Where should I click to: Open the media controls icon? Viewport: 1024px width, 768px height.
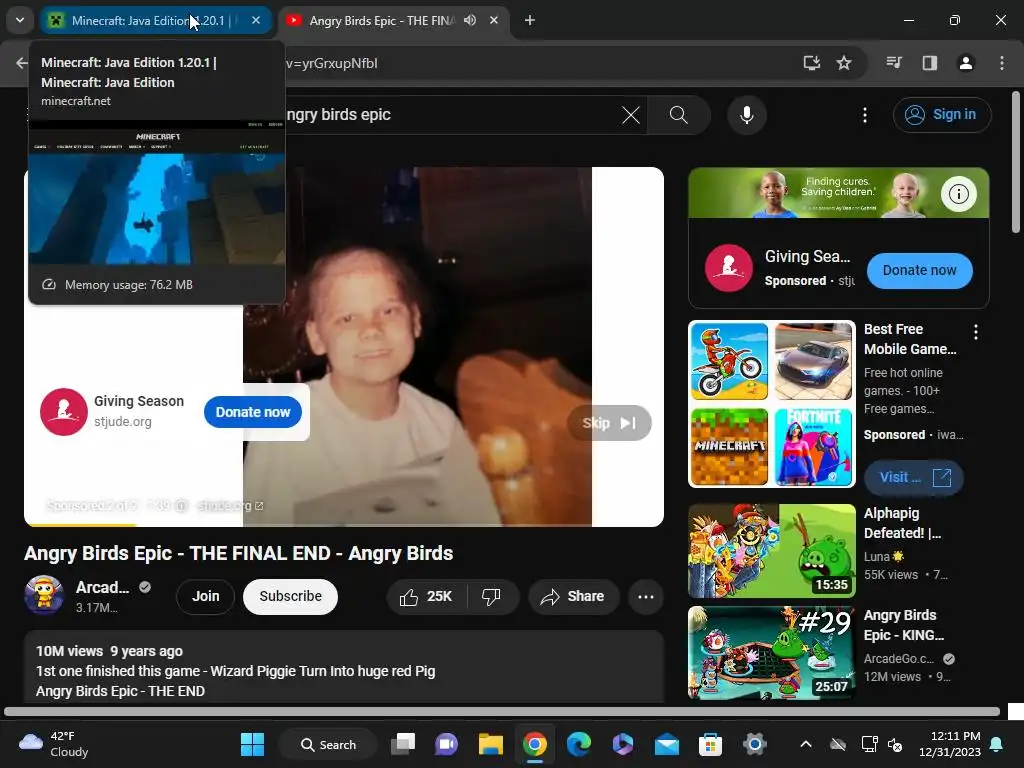click(894, 63)
